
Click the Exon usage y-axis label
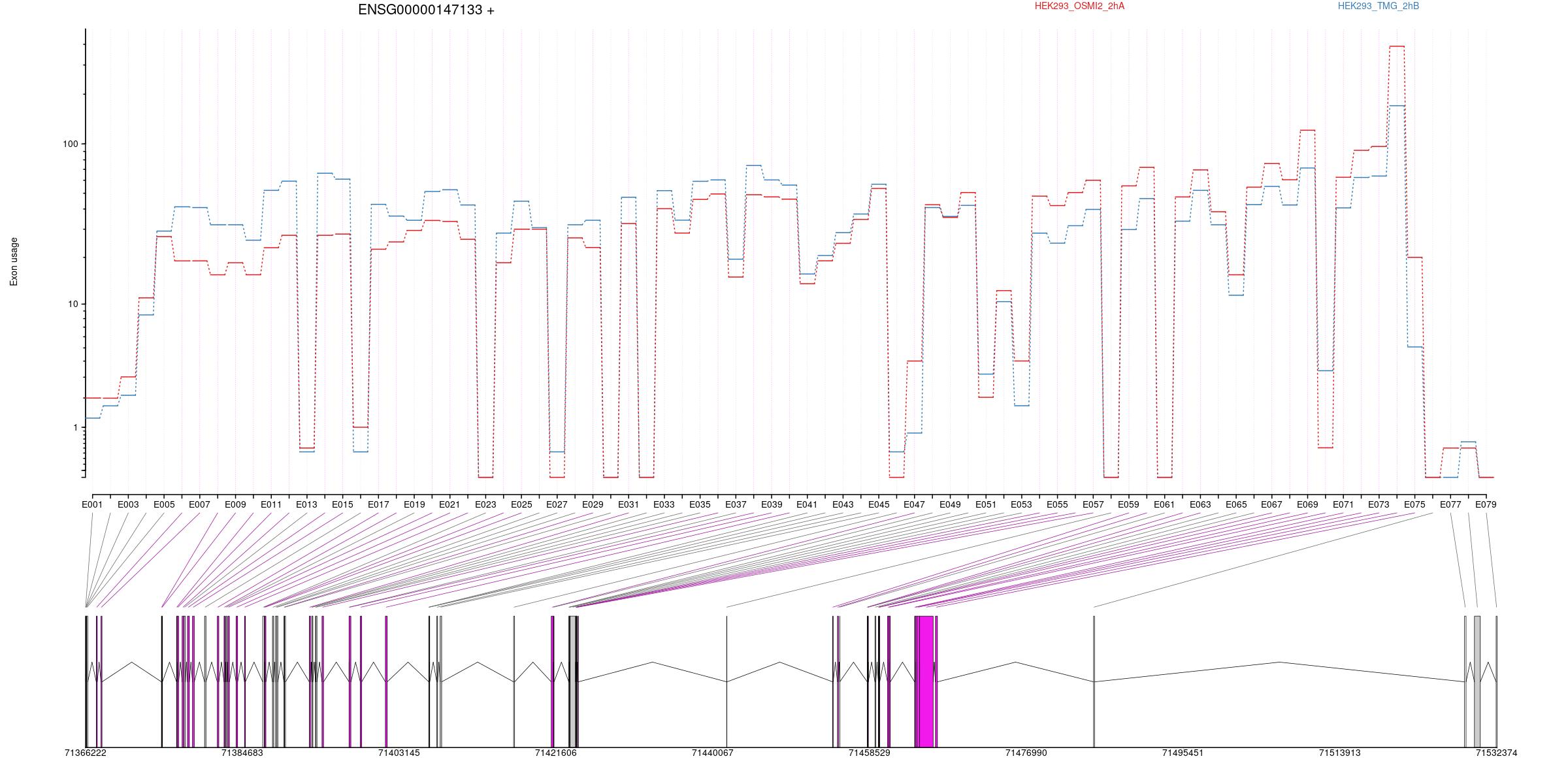pyautogui.click(x=14, y=261)
